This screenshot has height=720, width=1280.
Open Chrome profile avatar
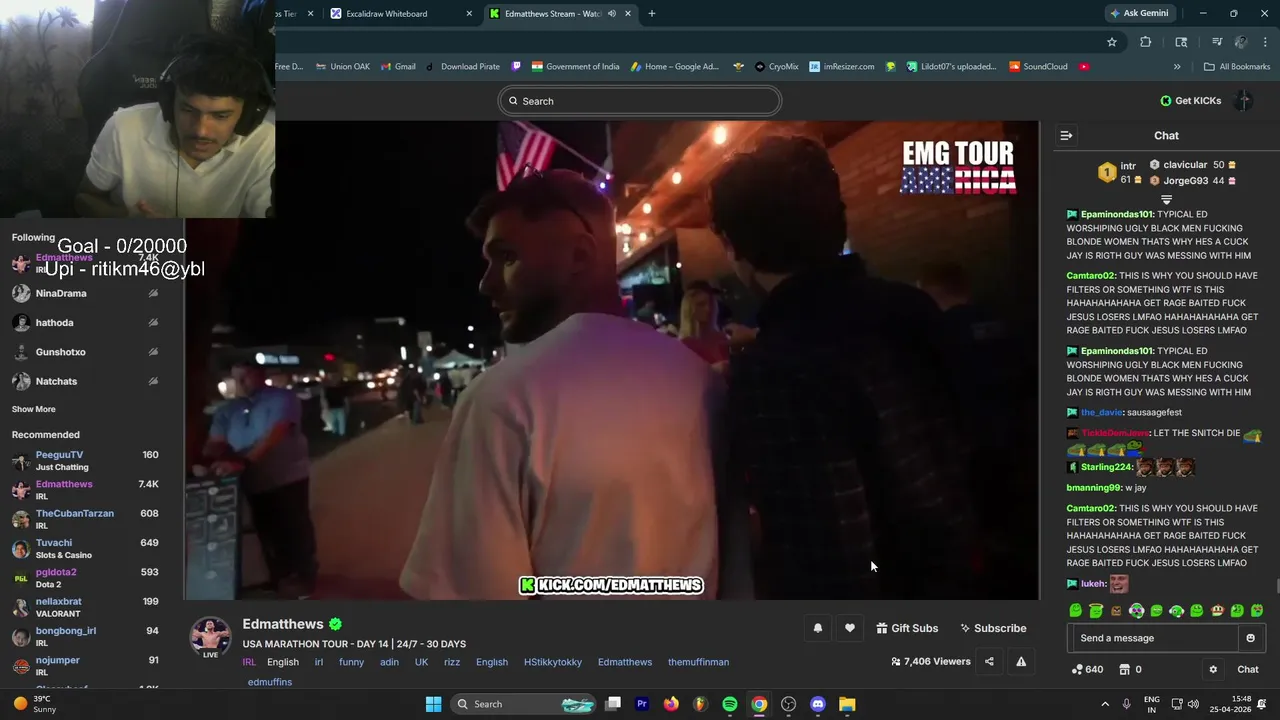pyautogui.click(x=1241, y=42)
